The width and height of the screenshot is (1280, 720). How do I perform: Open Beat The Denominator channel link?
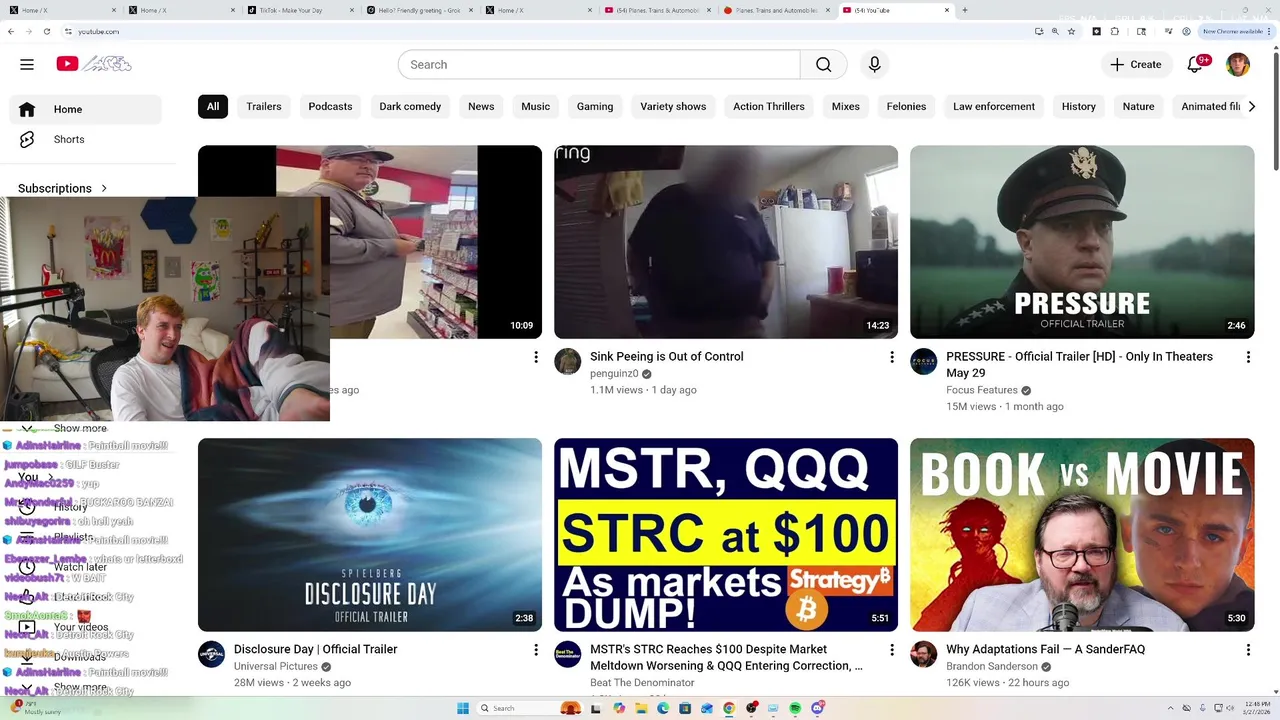tap(642, 683)
